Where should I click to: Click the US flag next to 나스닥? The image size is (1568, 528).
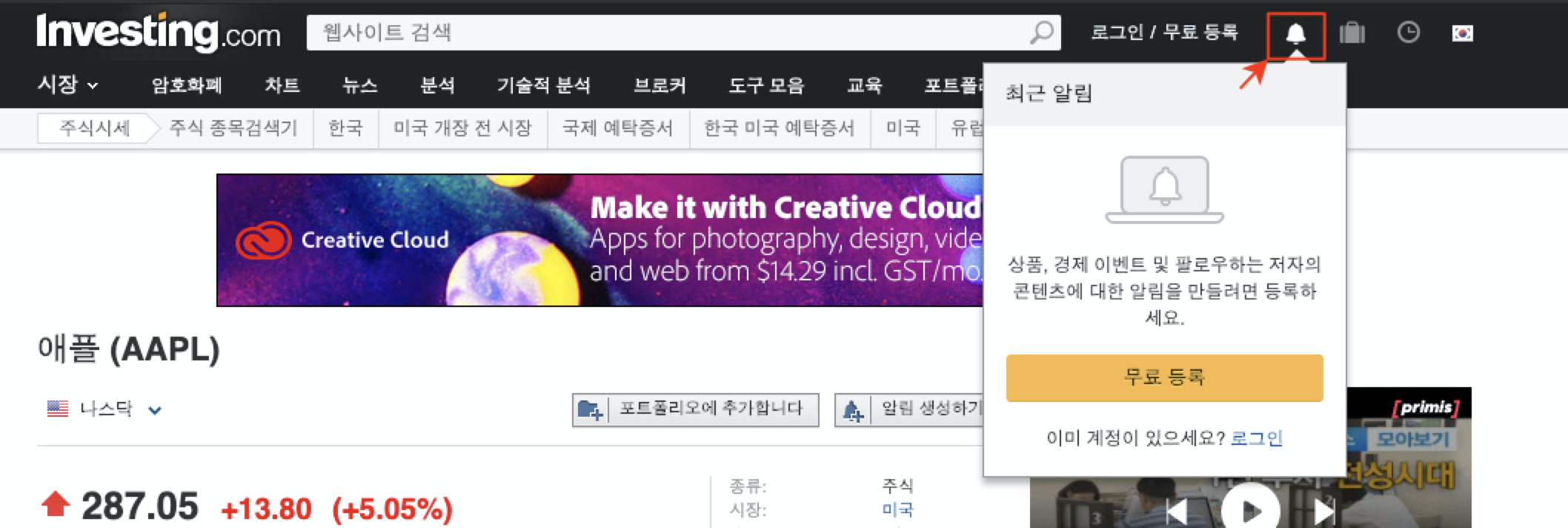click(x=57, y=409)
